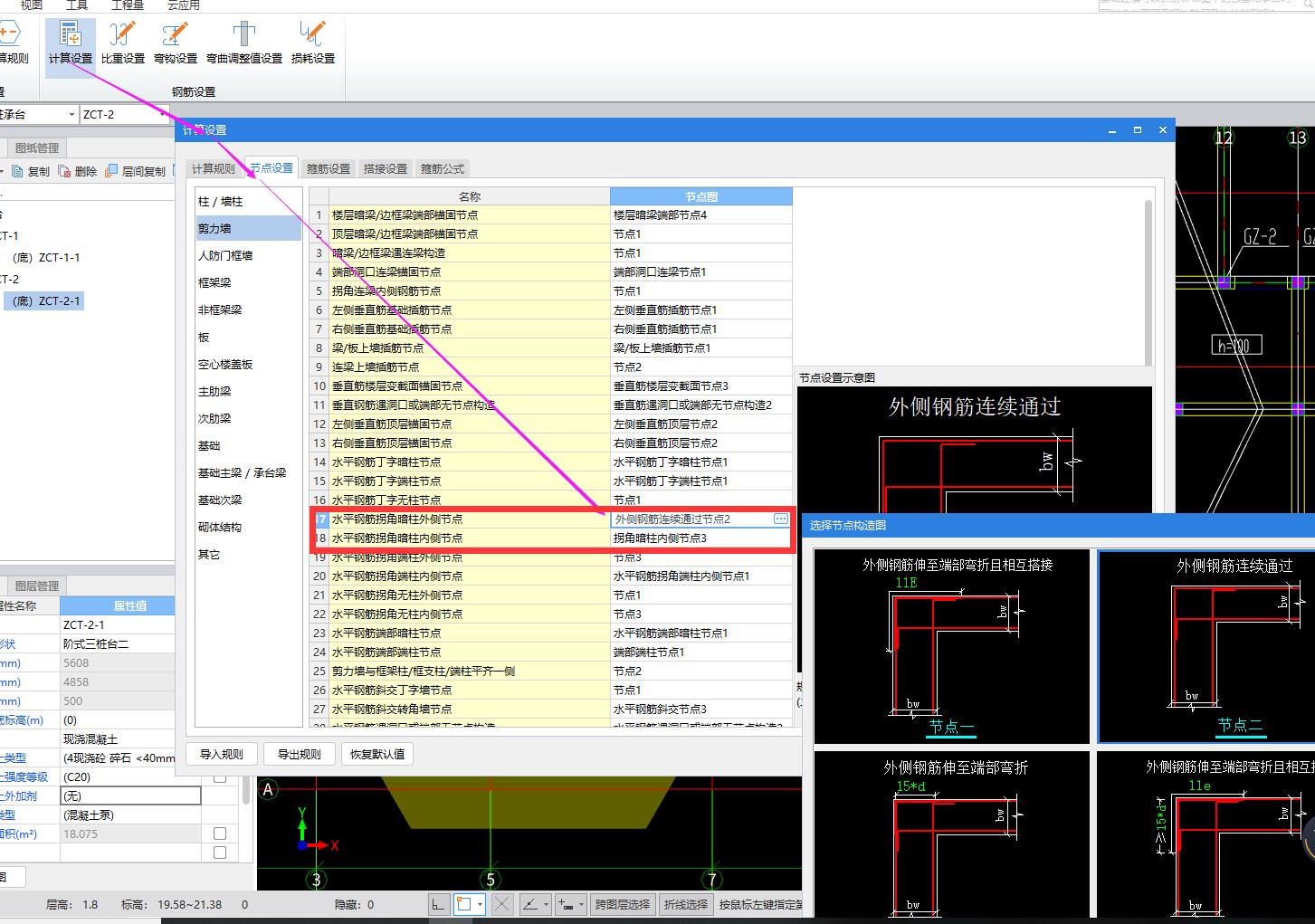
Task: Switch to the 箍筋公式 tab
Action: [443, 168]
